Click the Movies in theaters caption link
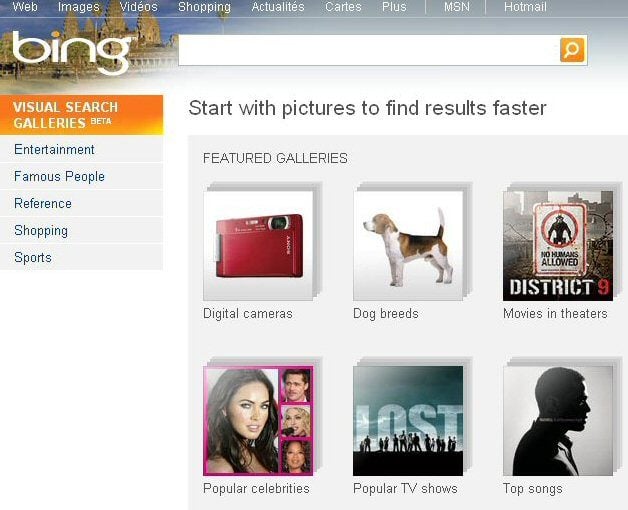 point(555,313)
